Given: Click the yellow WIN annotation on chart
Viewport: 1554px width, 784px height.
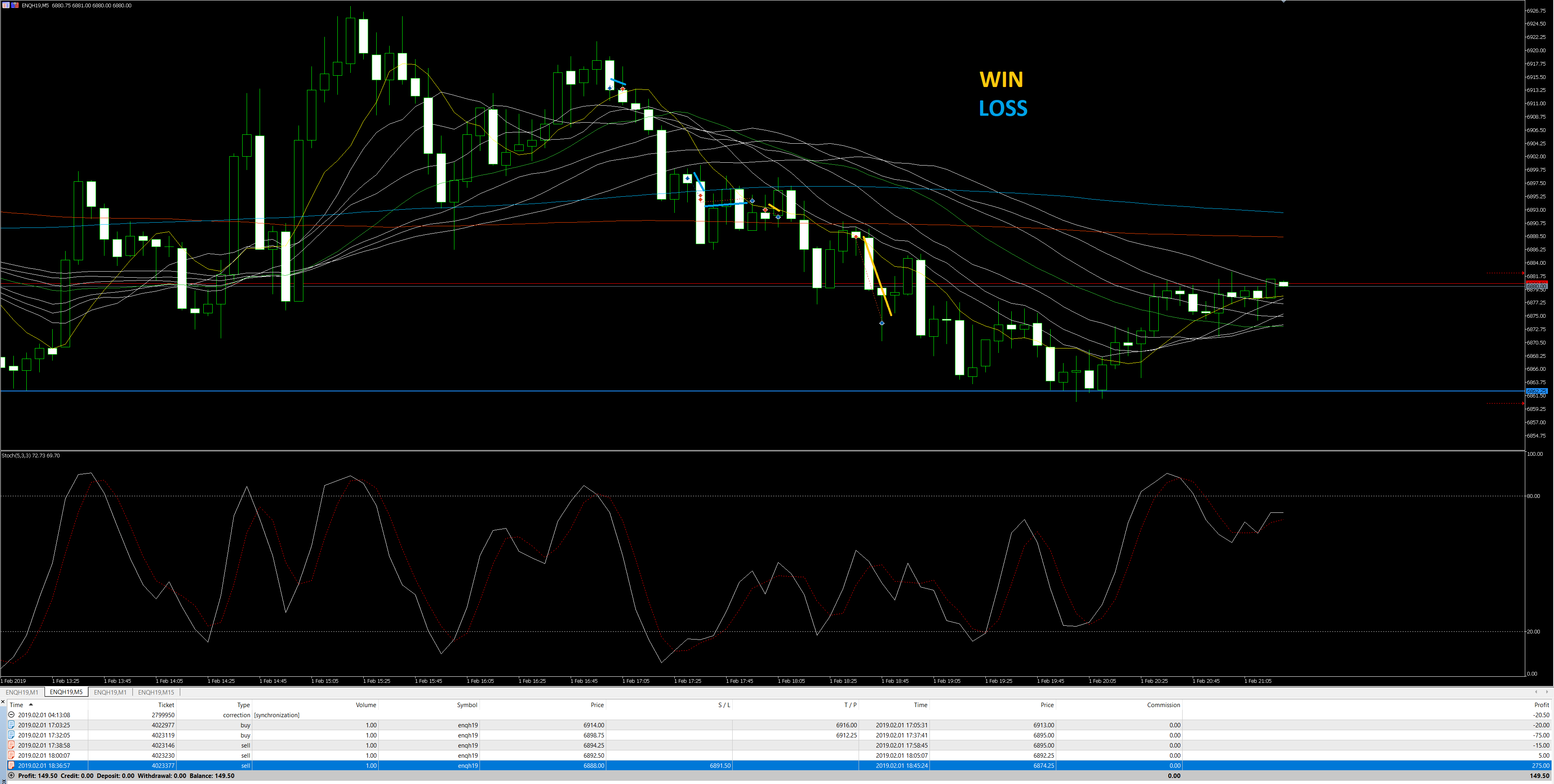Looking at the screenshot, I should [1002, 80].
